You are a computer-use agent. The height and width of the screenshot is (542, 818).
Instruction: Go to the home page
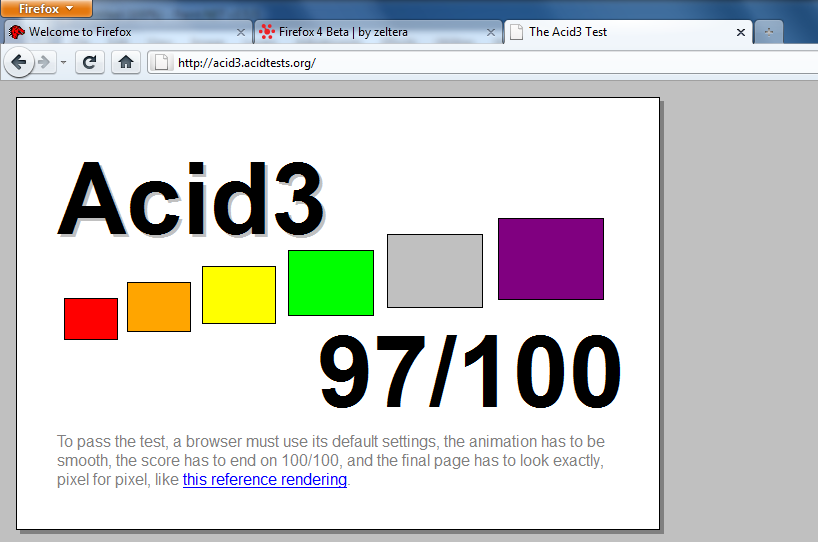click(125, 63)
